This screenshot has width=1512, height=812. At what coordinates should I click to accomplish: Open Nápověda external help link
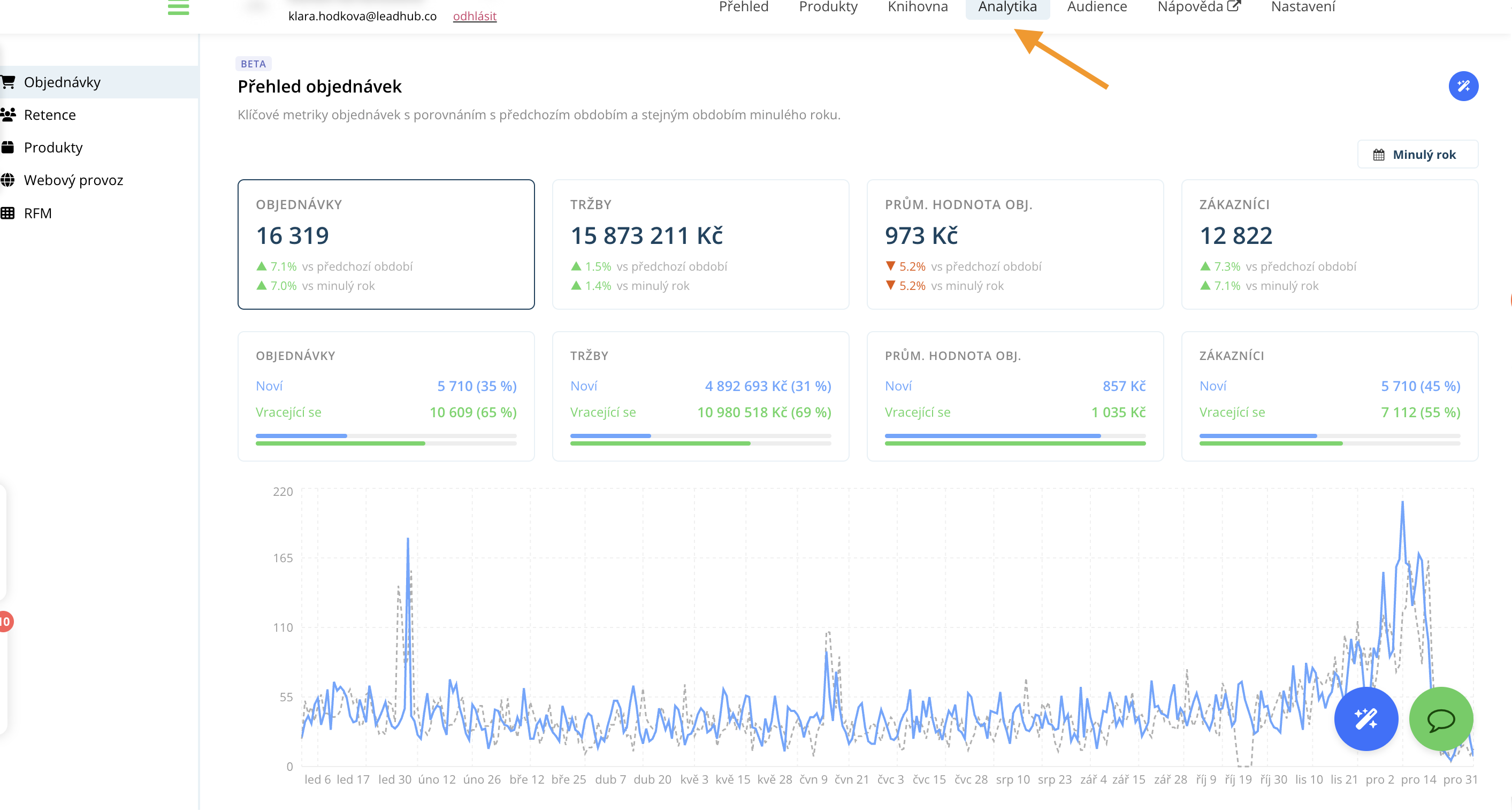(1198, 7)
